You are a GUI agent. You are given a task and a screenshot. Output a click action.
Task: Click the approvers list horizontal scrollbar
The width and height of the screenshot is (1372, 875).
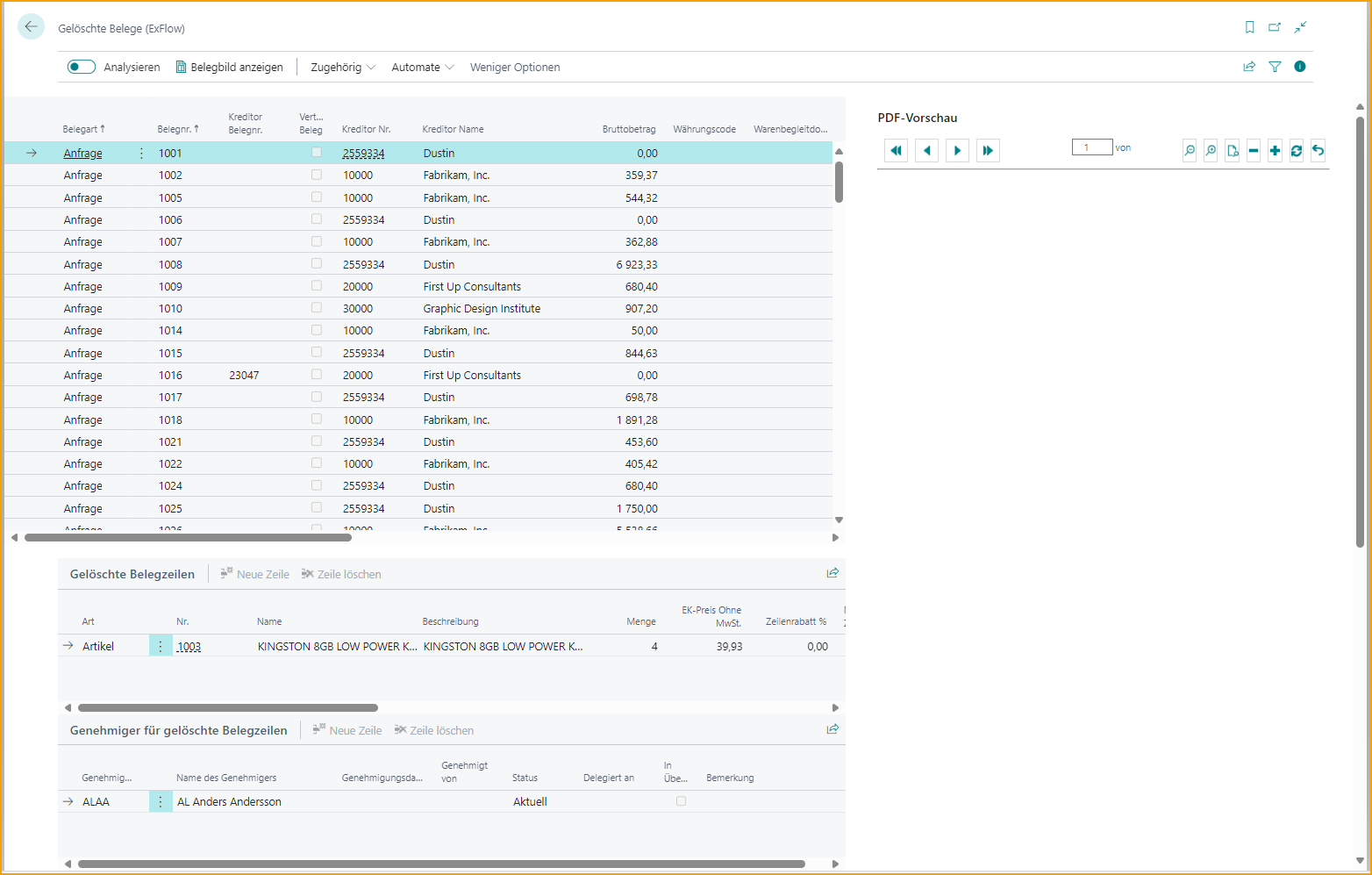click(x=441, y=864)
